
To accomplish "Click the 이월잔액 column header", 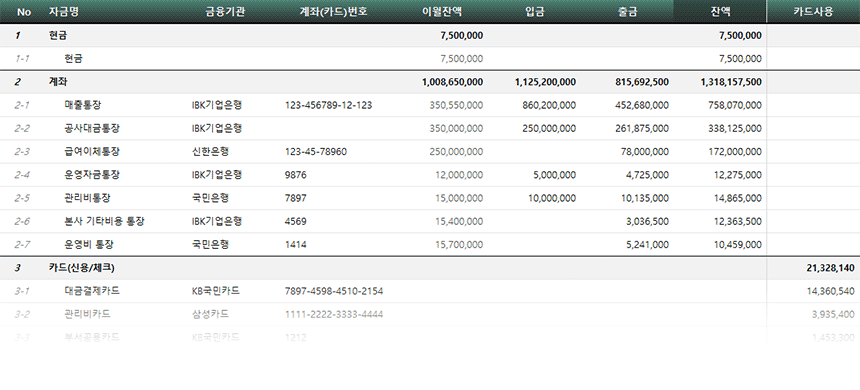I will (x=442, y=12).
